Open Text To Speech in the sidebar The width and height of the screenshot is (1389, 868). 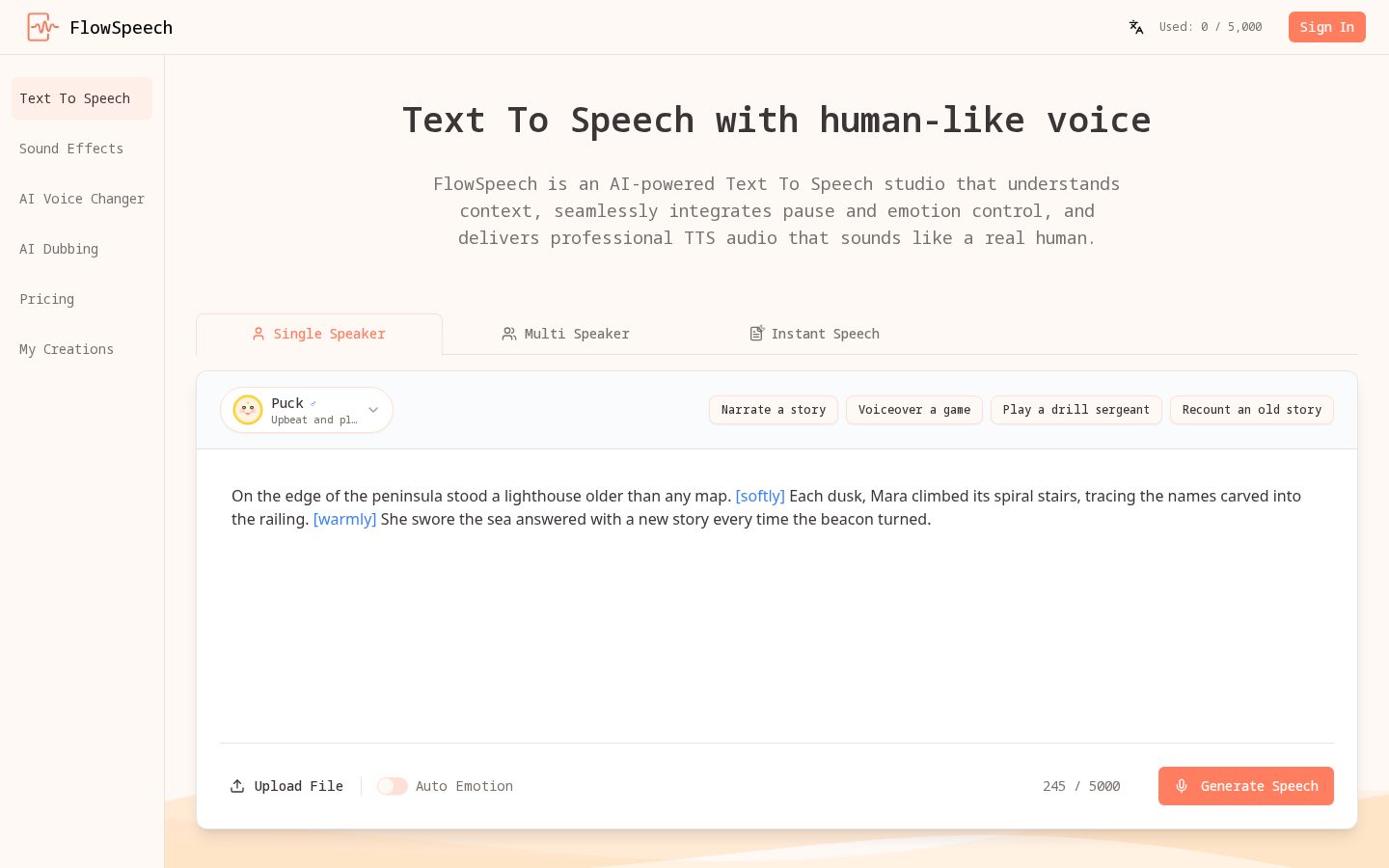82,98
